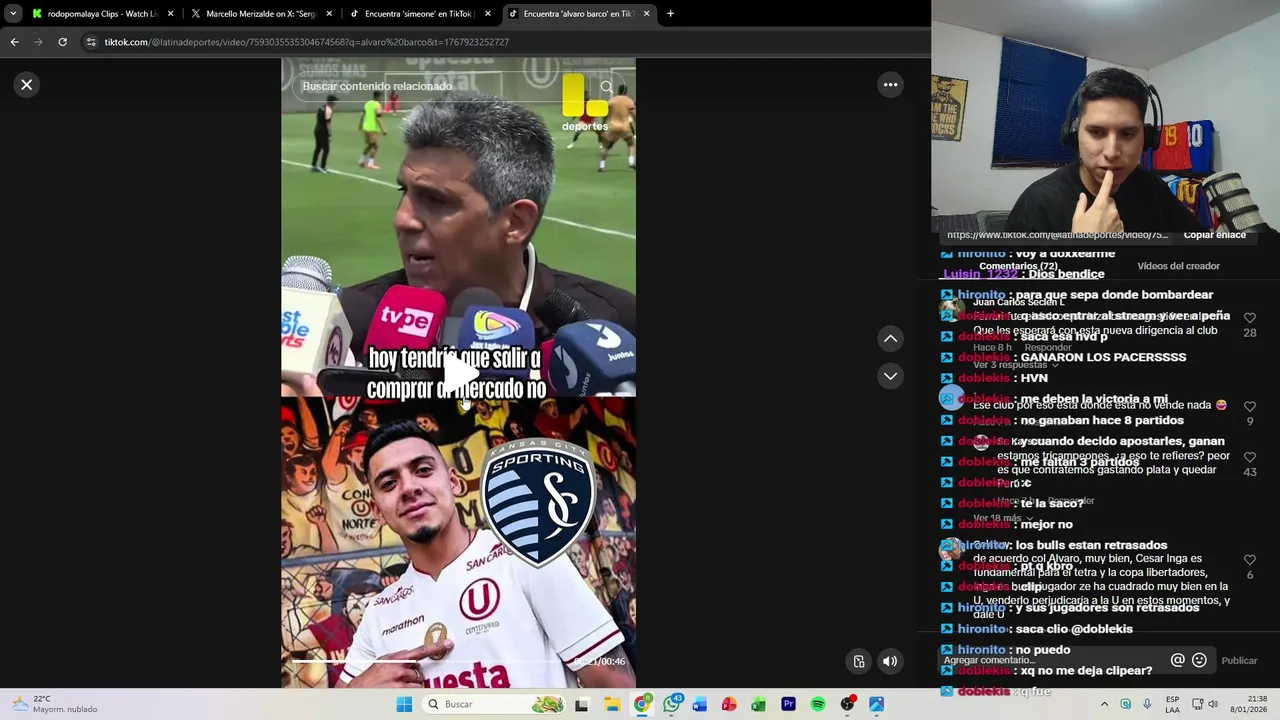Switch to 'Marcello Merizalde on X' tab
This screenshot has height=720, width=1280.
point(254,14)
